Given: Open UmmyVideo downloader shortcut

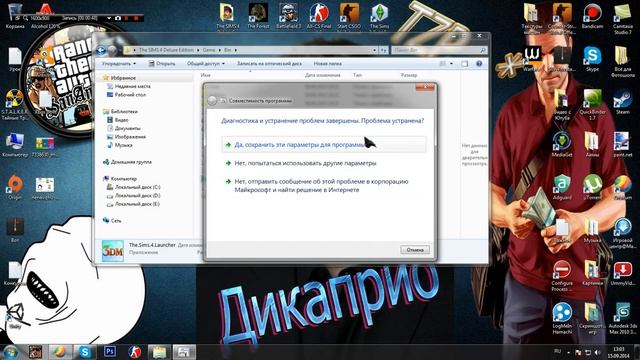Looking at the screenshot, I should tap(622, 273).
